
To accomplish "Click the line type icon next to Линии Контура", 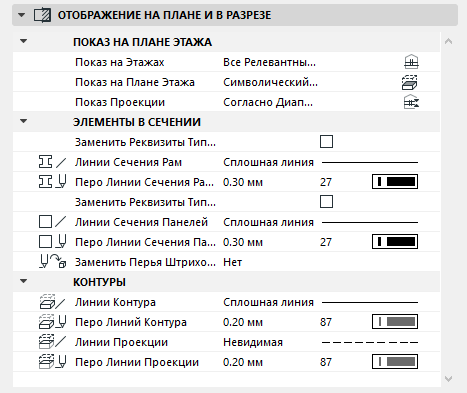I will click(x=61, y=303).
